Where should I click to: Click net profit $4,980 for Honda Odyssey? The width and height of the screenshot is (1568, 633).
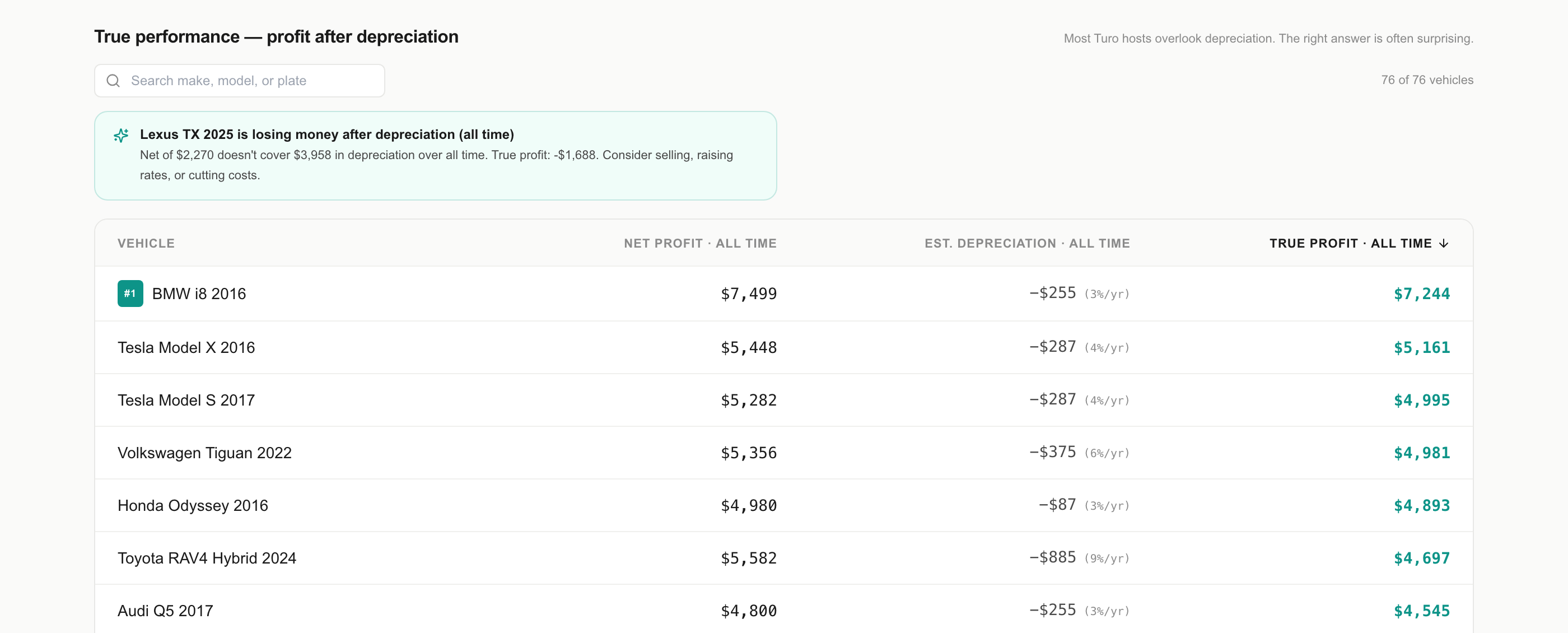point(749,506)
